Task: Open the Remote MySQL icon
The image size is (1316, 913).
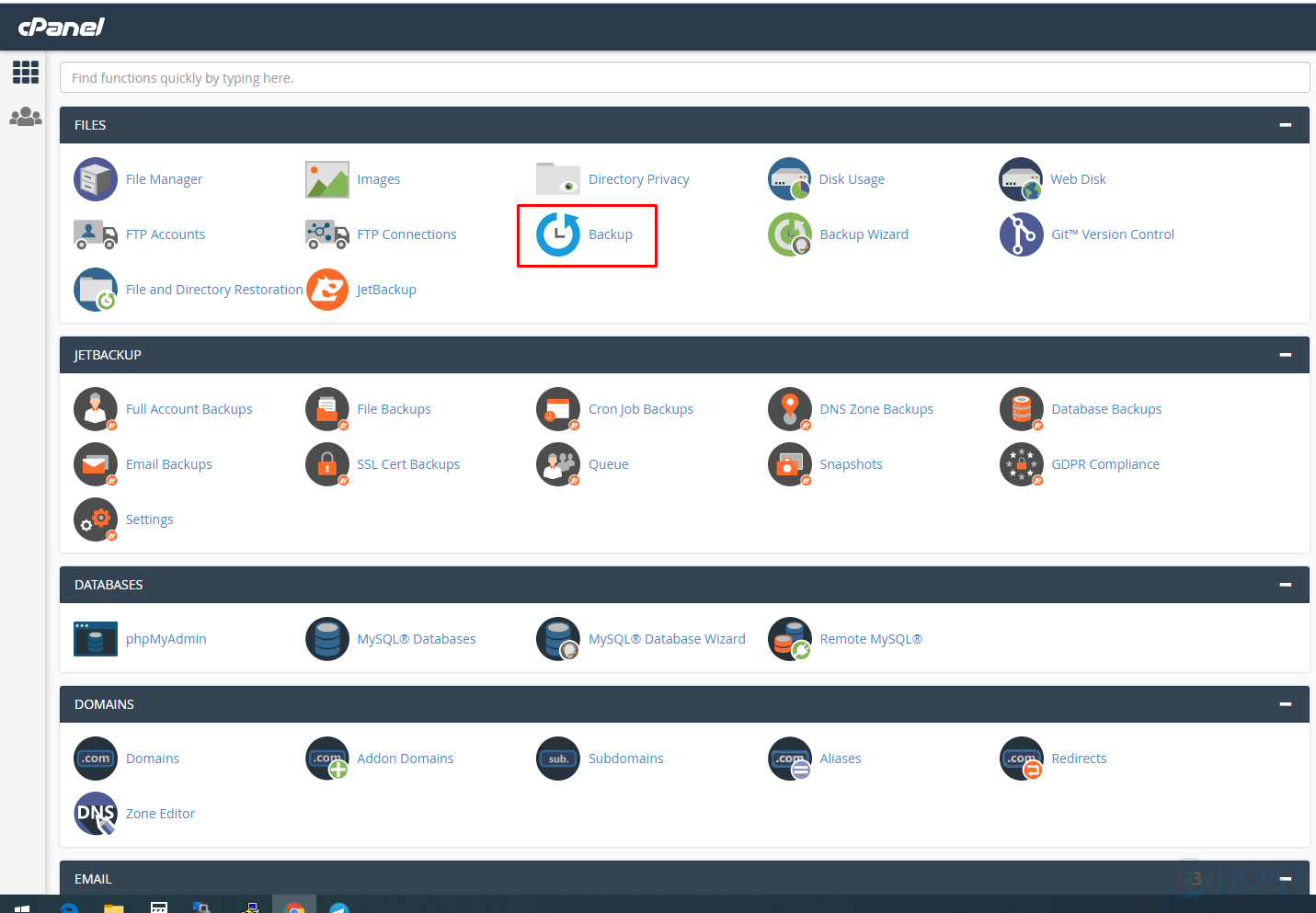Action: tap(790, 639)
